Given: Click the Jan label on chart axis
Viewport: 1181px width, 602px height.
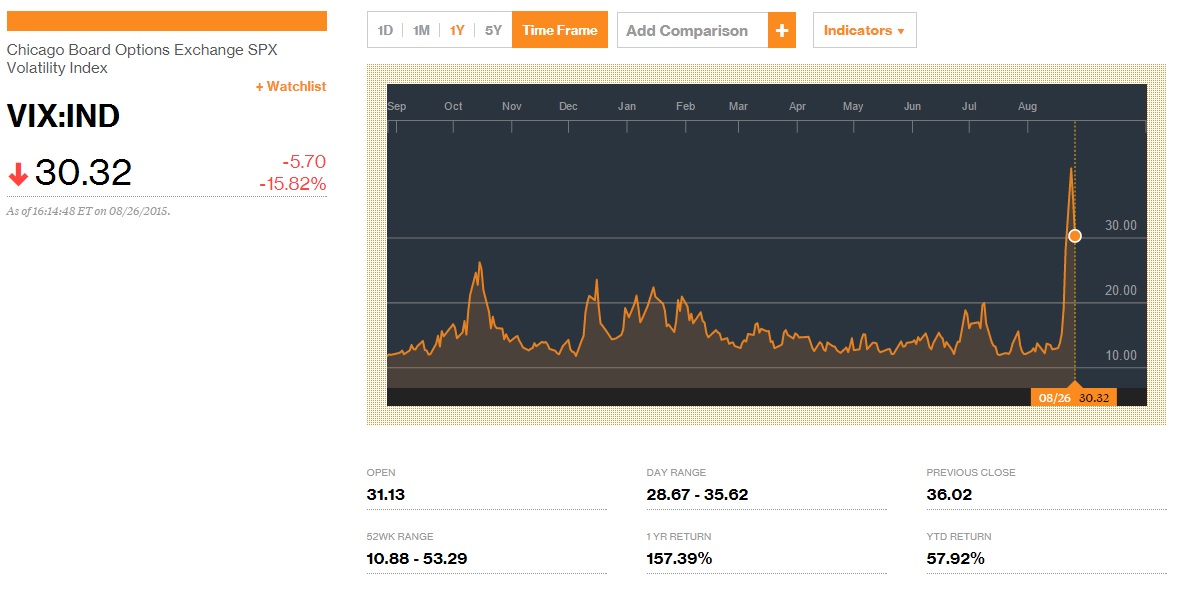Looking at the screenshot, I should pyautogui.click(x=627, y=106).
